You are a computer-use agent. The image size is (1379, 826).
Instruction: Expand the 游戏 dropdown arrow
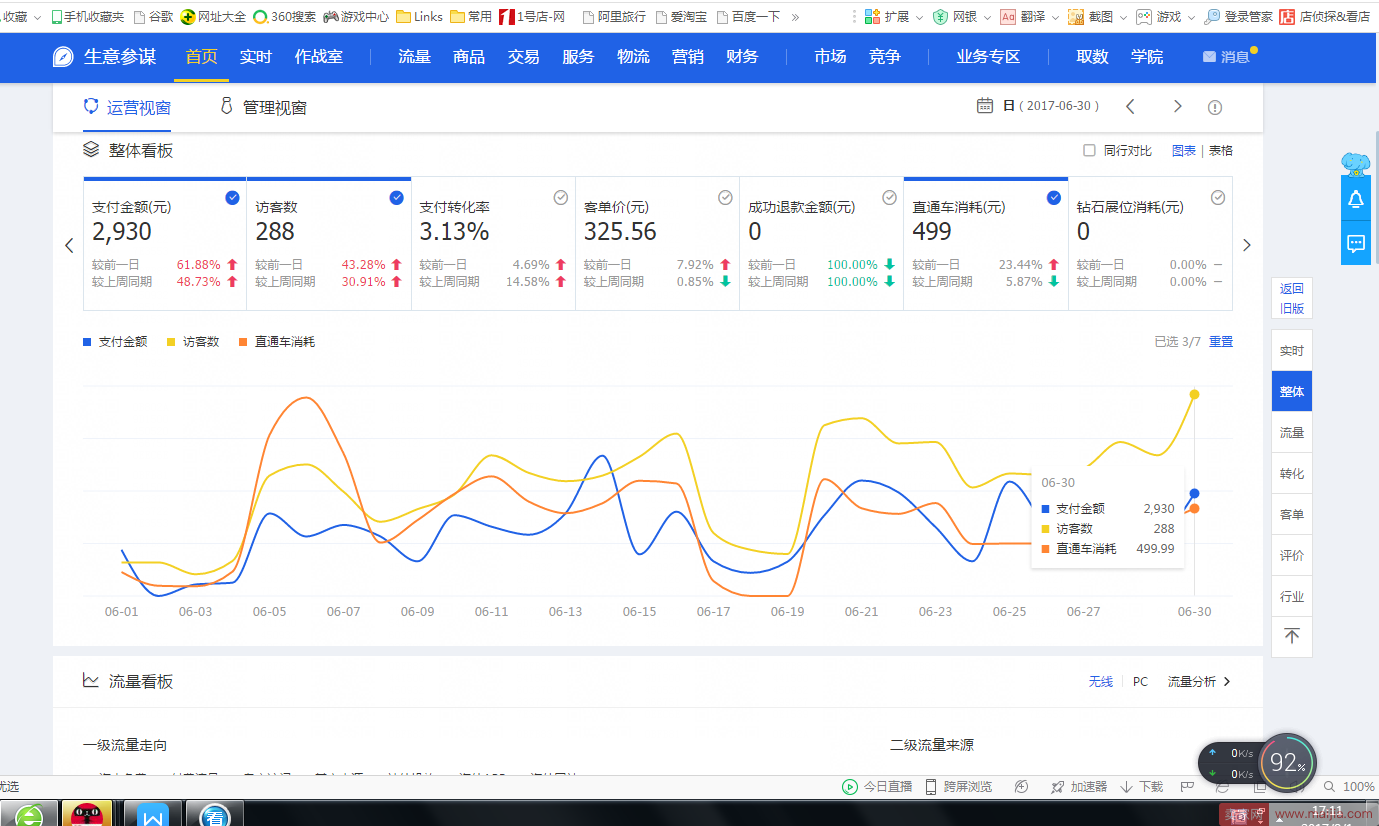[x=1190, y=17]
